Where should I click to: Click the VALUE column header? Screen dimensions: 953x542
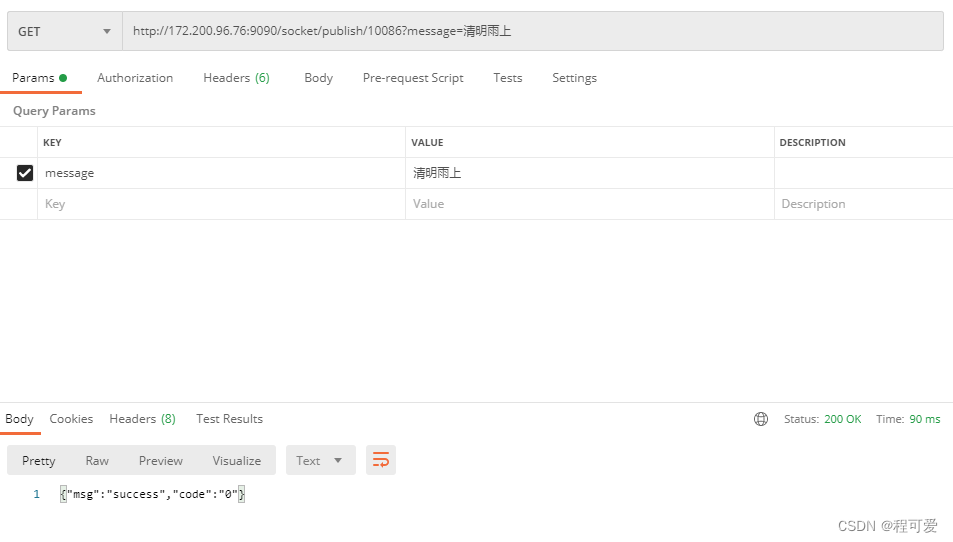[427, 143]
